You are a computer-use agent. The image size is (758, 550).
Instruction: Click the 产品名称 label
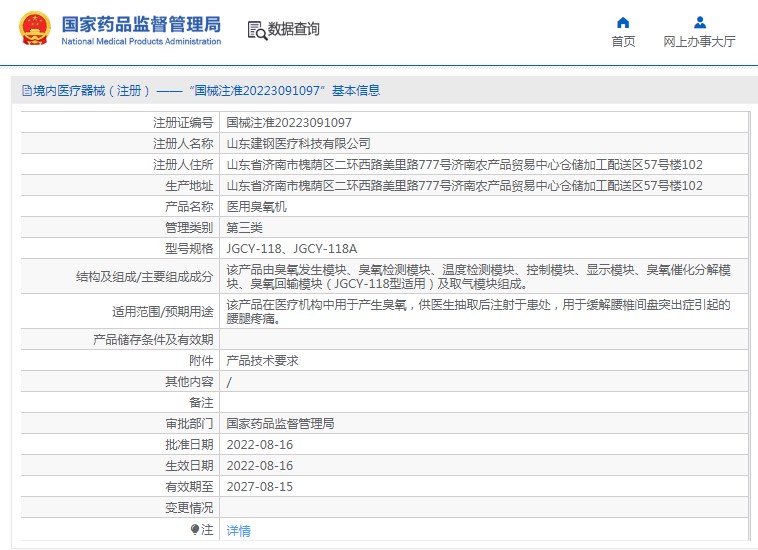coord(190,207)
